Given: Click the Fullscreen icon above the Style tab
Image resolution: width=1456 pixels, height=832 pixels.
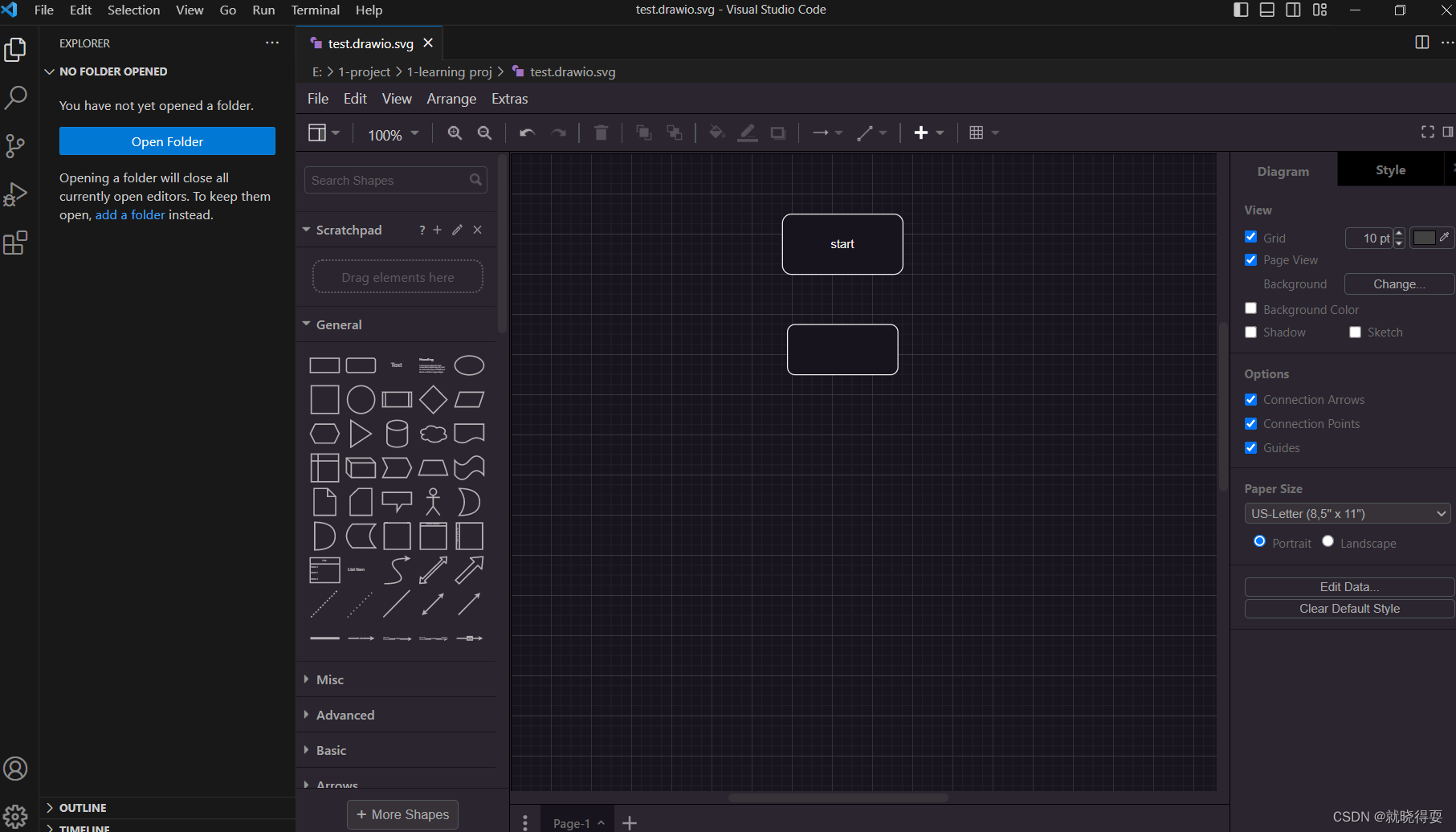Looking at the screenshot, I should 1427,132.
